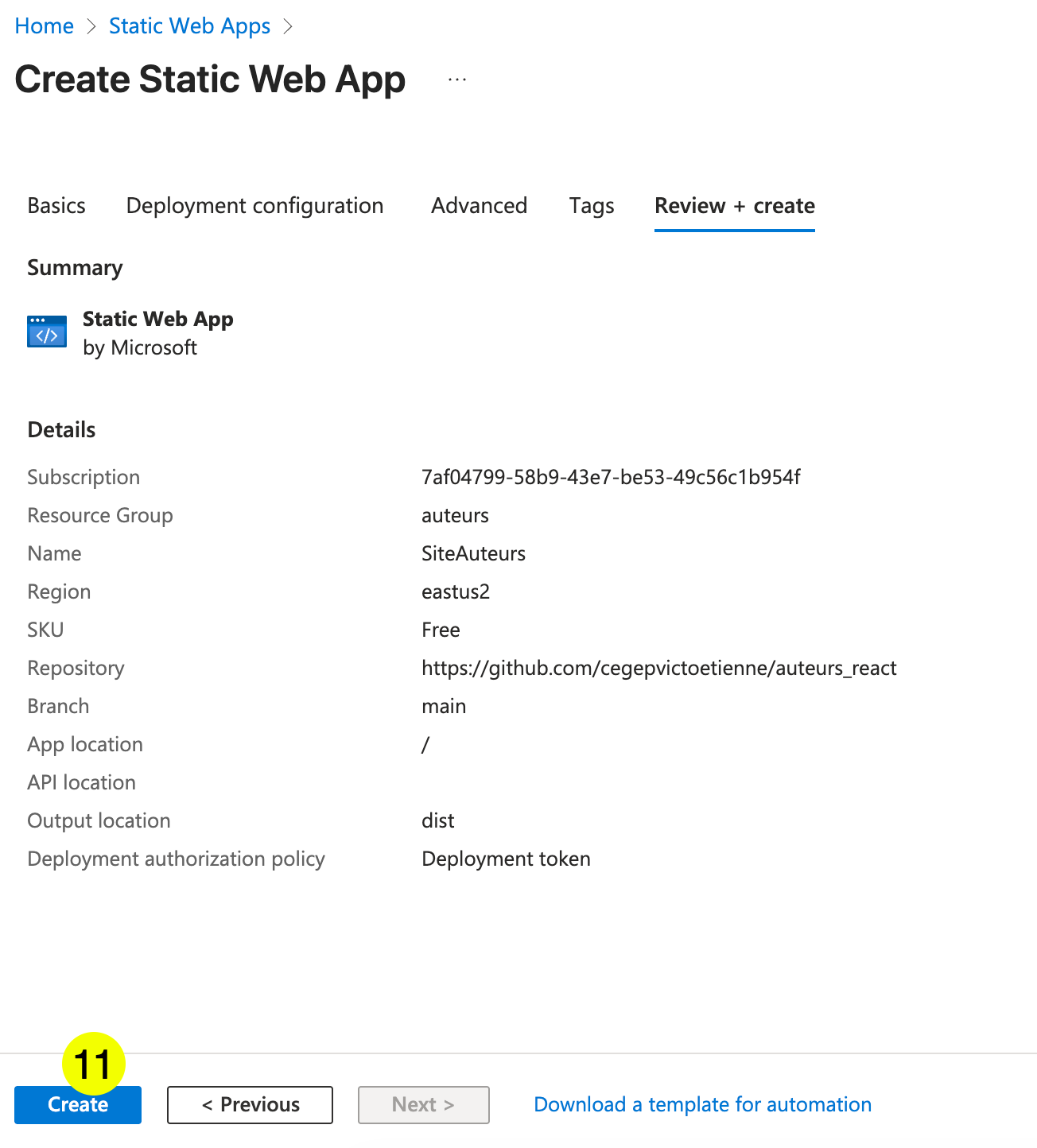The height and width of the screenshot is (1148, 1037).
Task: Open the Deployment configuration tab
Action: click(254, 205)
